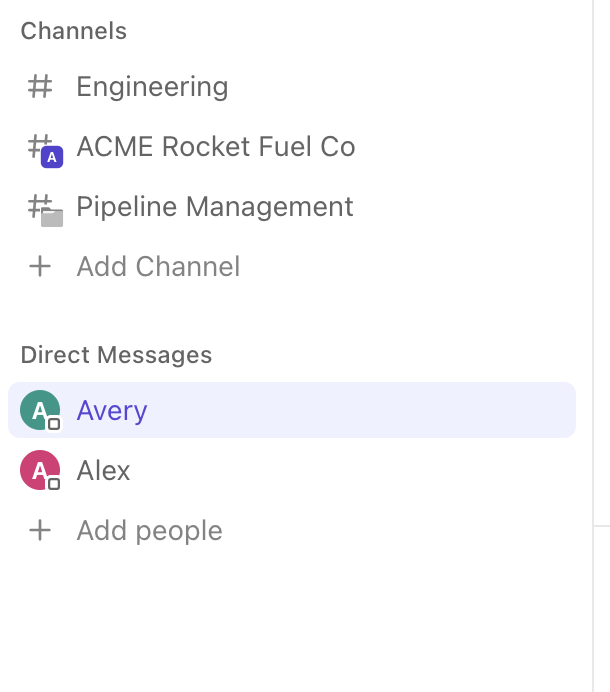
Task: Click Avery's green avatar
Action: click(38, 409)
